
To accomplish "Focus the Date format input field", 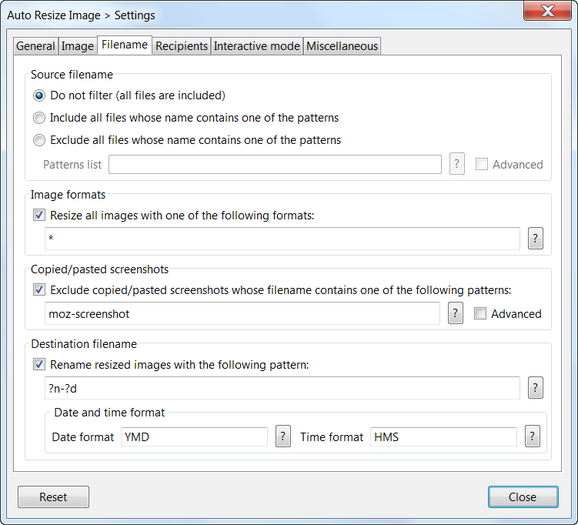I will (194, 437).
